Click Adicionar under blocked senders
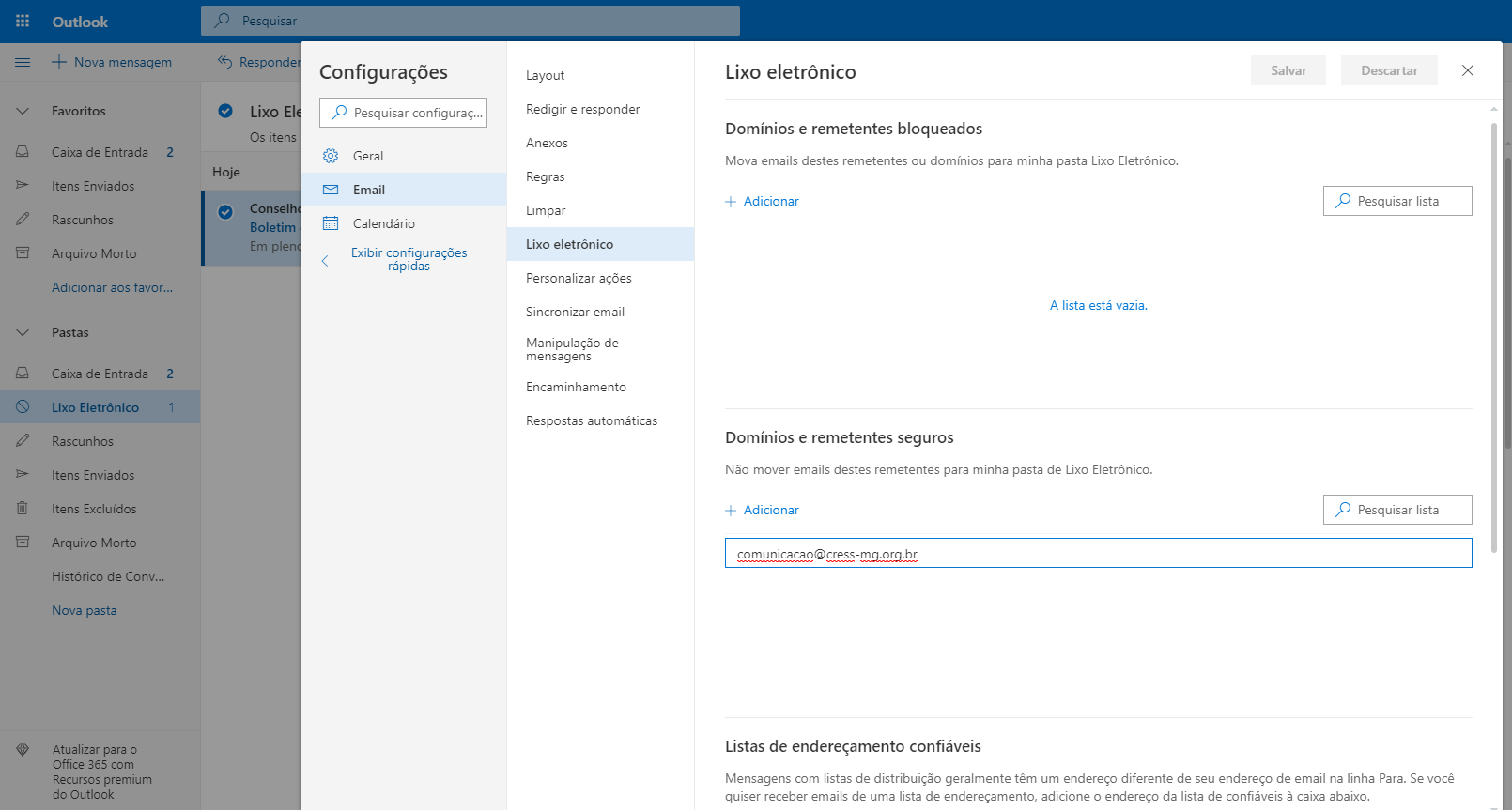Image resolution: width=1512 pixels, height=810 pixels. tap(763, 201)
